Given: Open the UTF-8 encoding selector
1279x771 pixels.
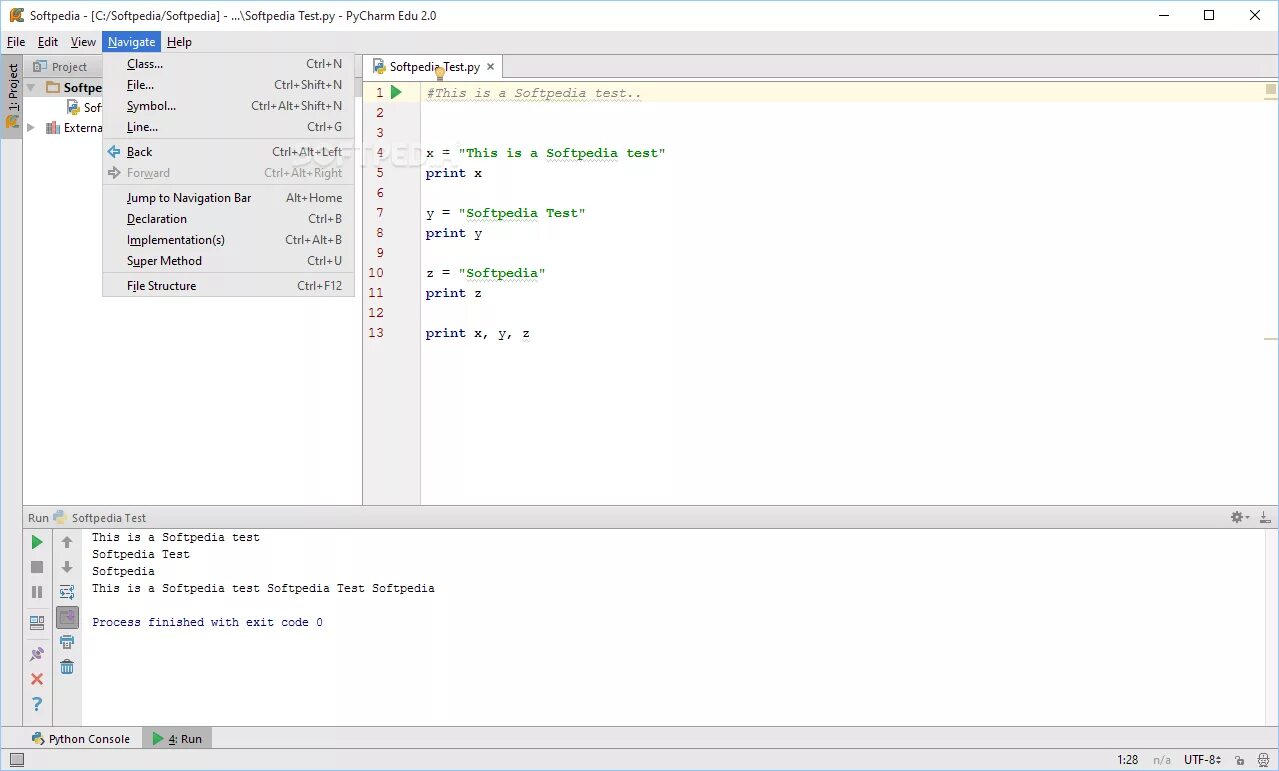Looking at the screenshot, I should click(1202, 760).
